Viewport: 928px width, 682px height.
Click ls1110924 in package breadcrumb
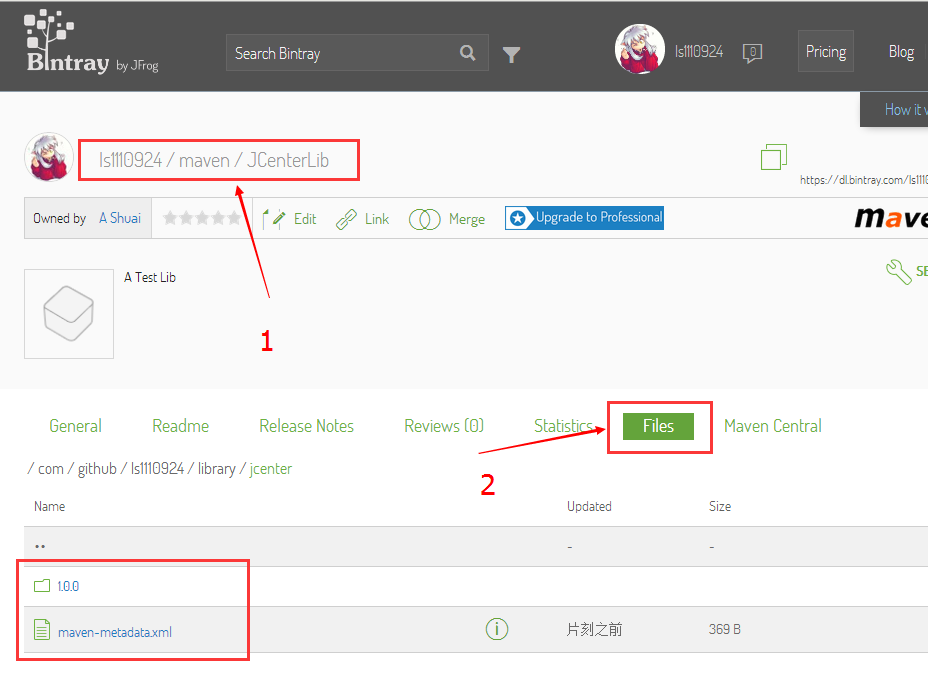click(x=131, y=160)
